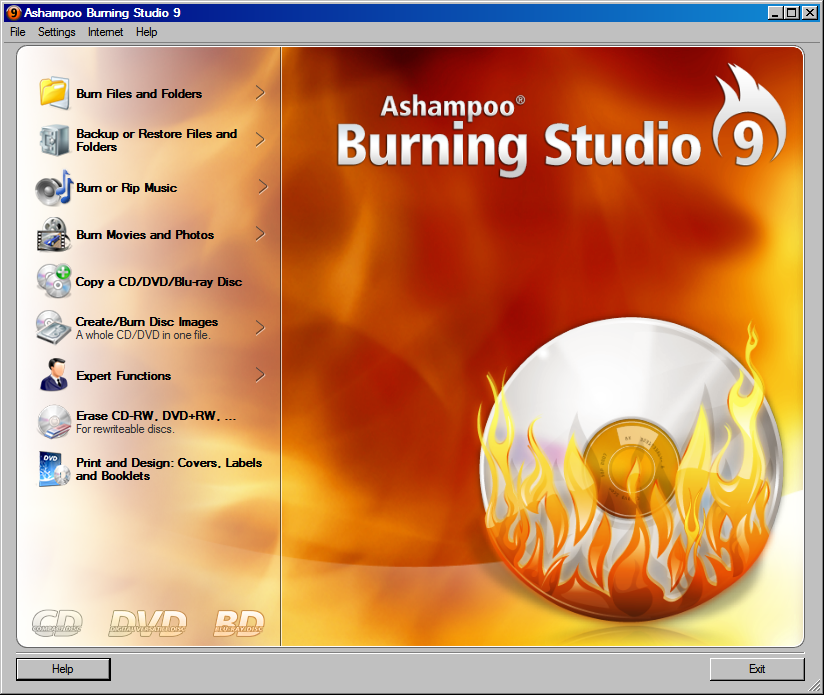Image resolution: width=824 pixels, height=695 pixels.
Task: Expand the Burn or Rip Music arrow
Action: coord(263,187)
